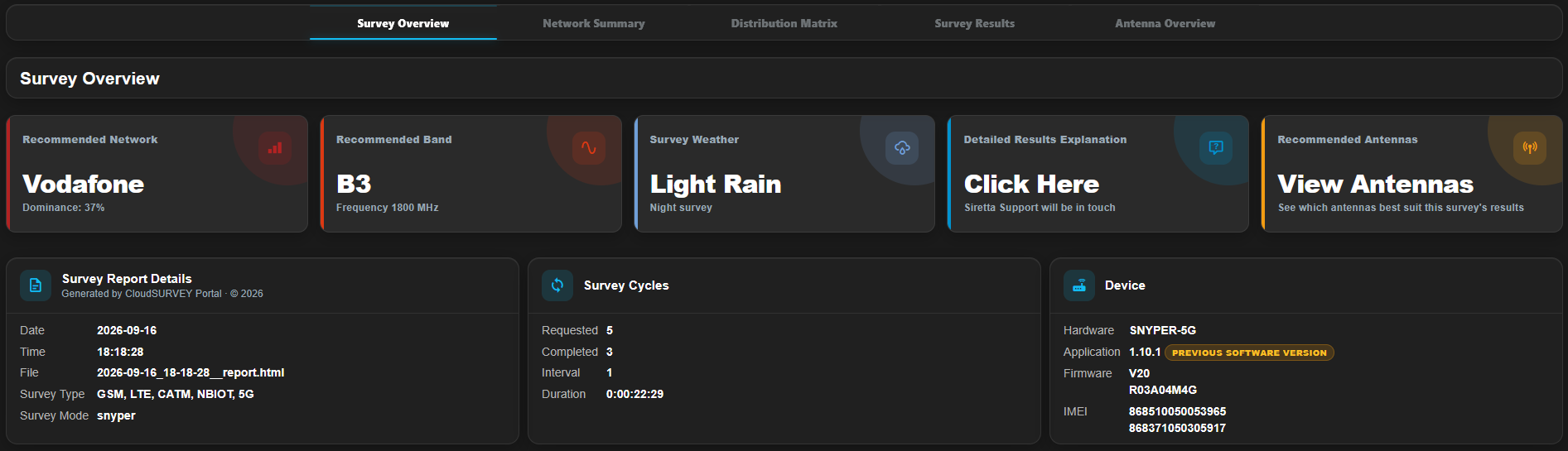Click the date value 2026-09-16

click(127, 330)
